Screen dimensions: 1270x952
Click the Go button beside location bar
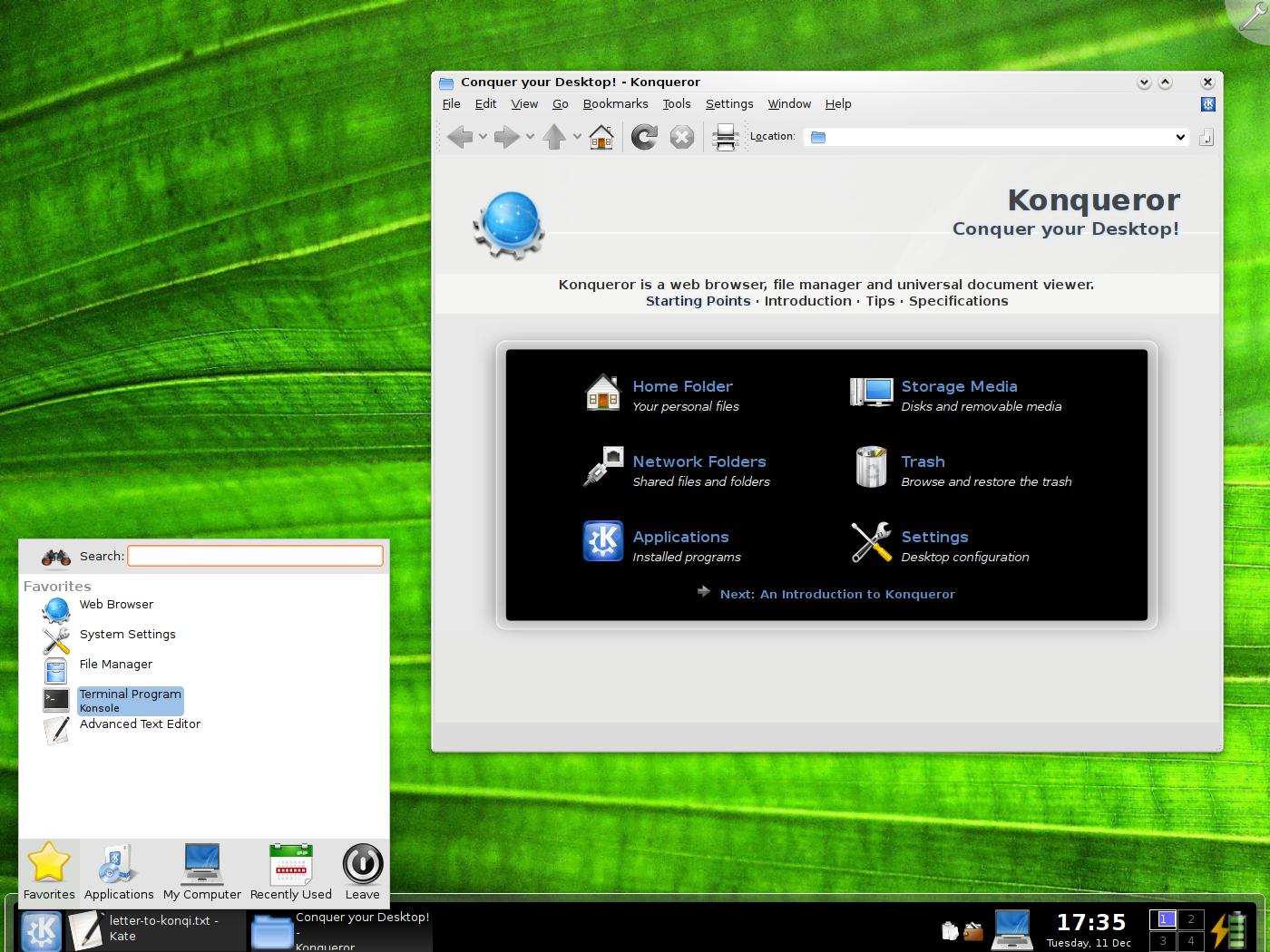pyautogui.click(x=1206, y=137)
